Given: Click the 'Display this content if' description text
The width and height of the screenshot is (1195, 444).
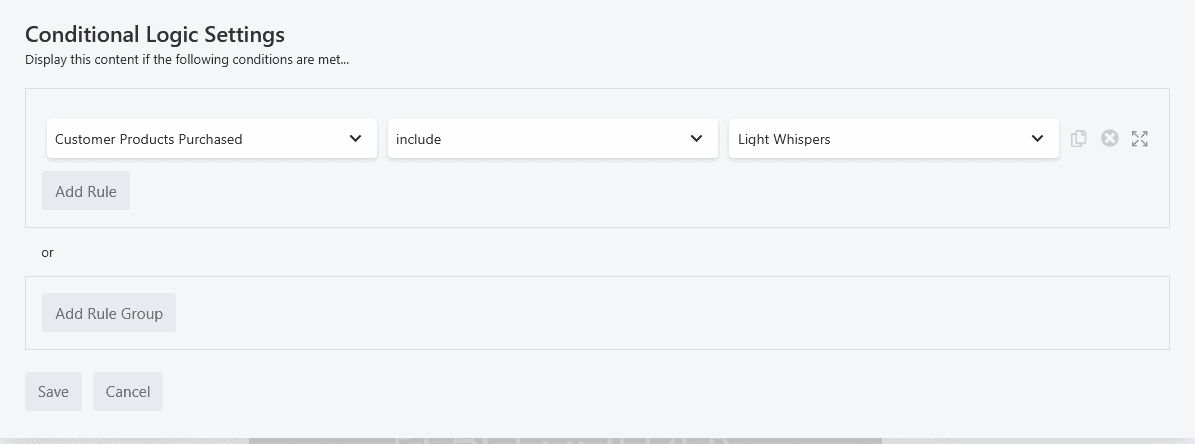Looking at the screenshot, I should [x=187, y=59].
